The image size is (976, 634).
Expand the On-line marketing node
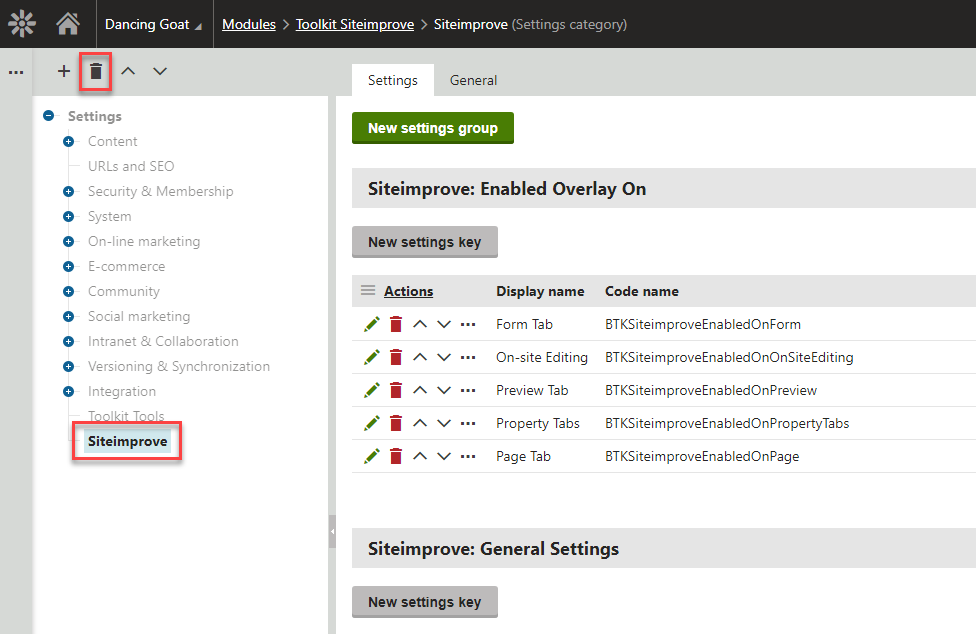pos(68,241)
